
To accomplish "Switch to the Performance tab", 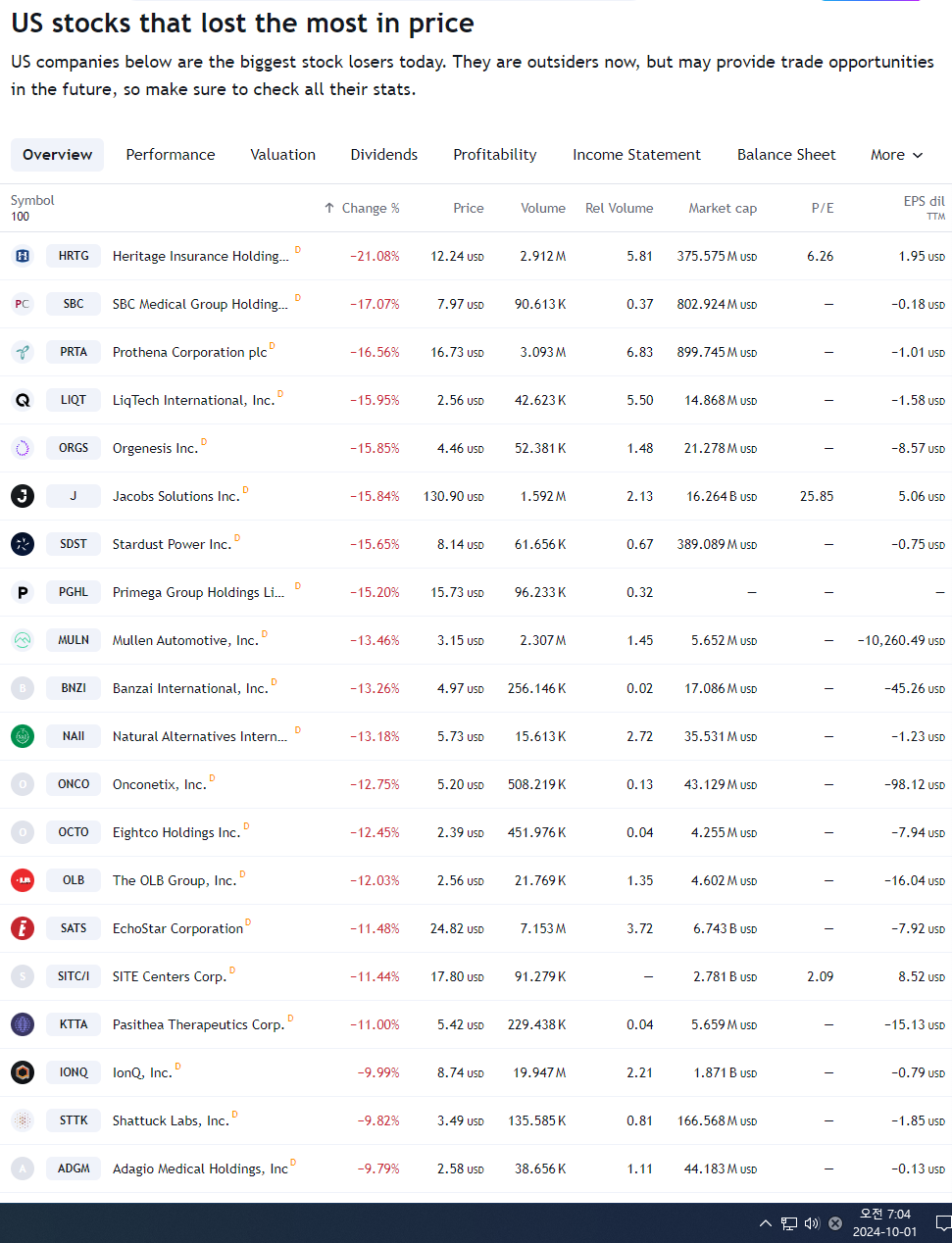I will (x=171, y=155).
